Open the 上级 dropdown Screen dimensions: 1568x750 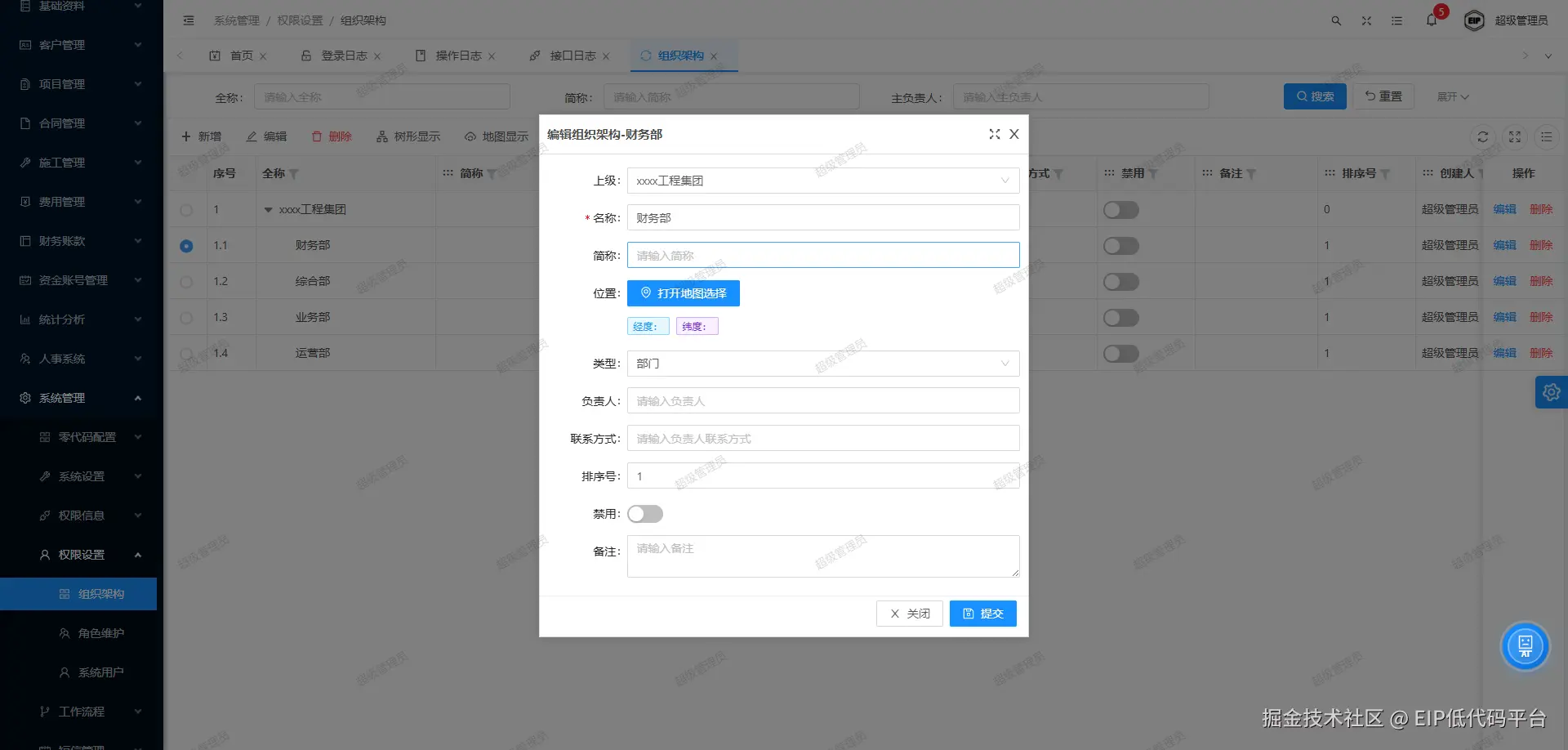823,181
